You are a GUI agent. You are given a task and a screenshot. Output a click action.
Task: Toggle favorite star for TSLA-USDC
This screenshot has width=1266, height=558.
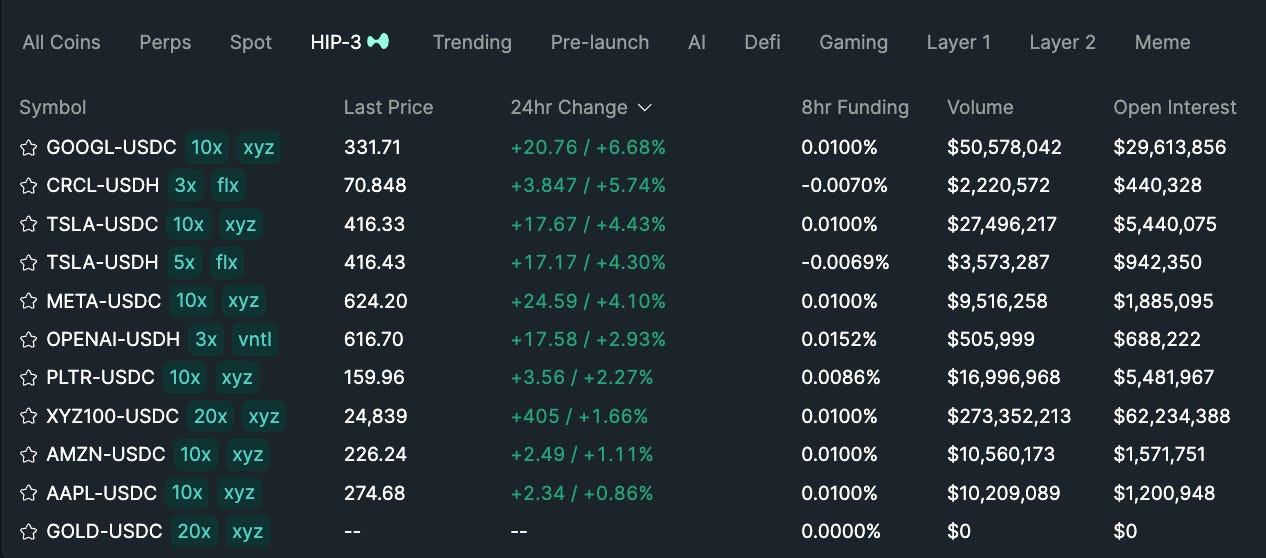click(x=28, y=225)
